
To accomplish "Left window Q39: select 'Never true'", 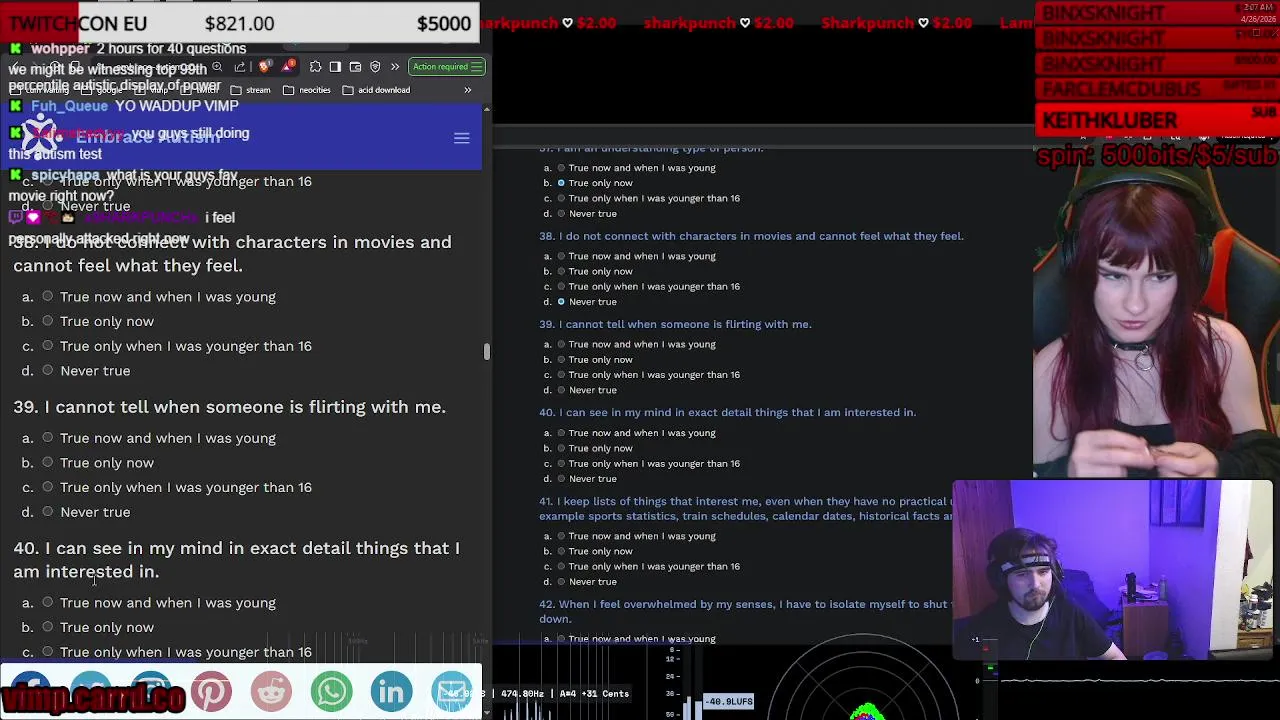I will tap(47, 512).
